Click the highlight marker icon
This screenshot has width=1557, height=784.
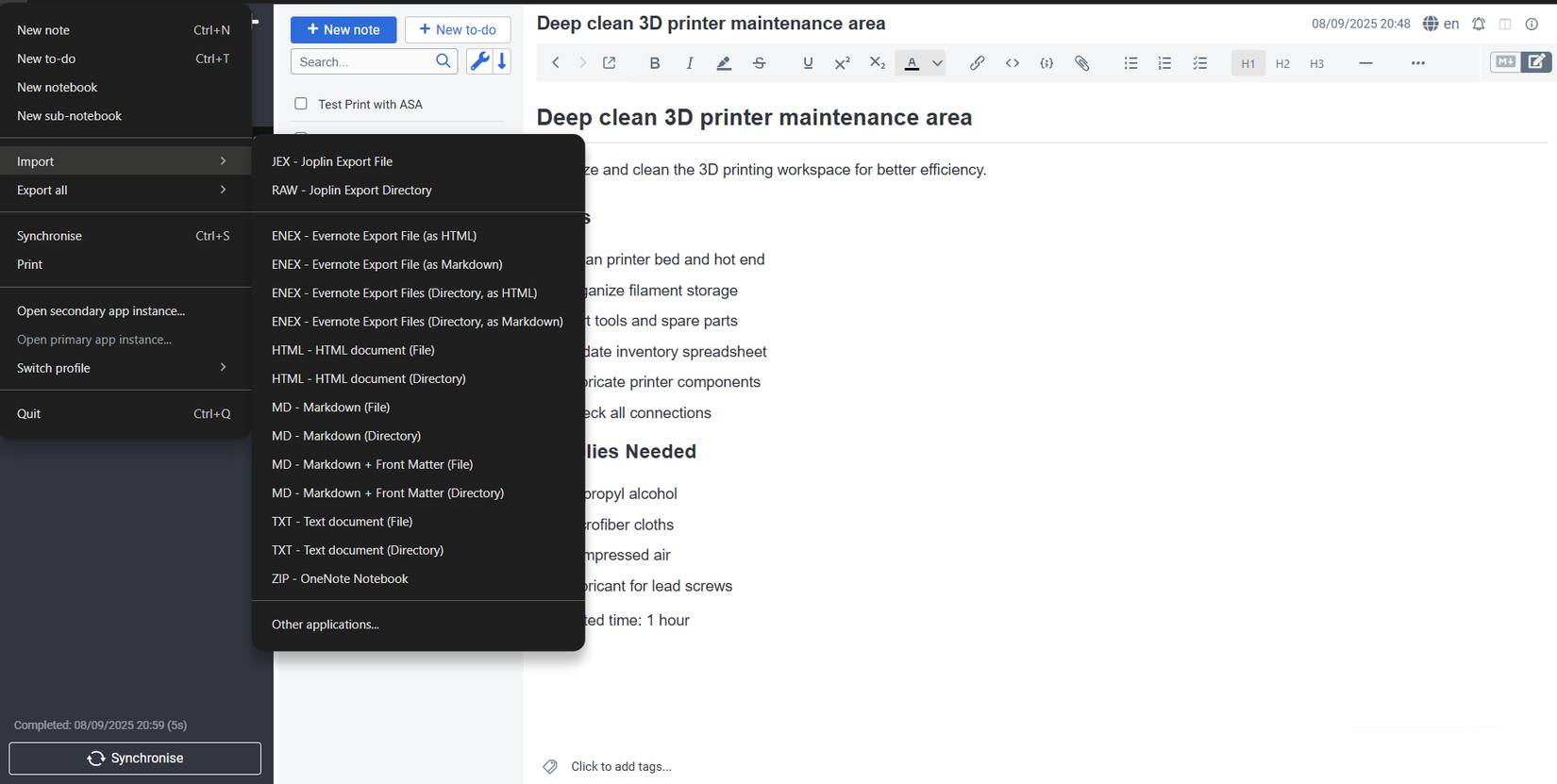724,63
